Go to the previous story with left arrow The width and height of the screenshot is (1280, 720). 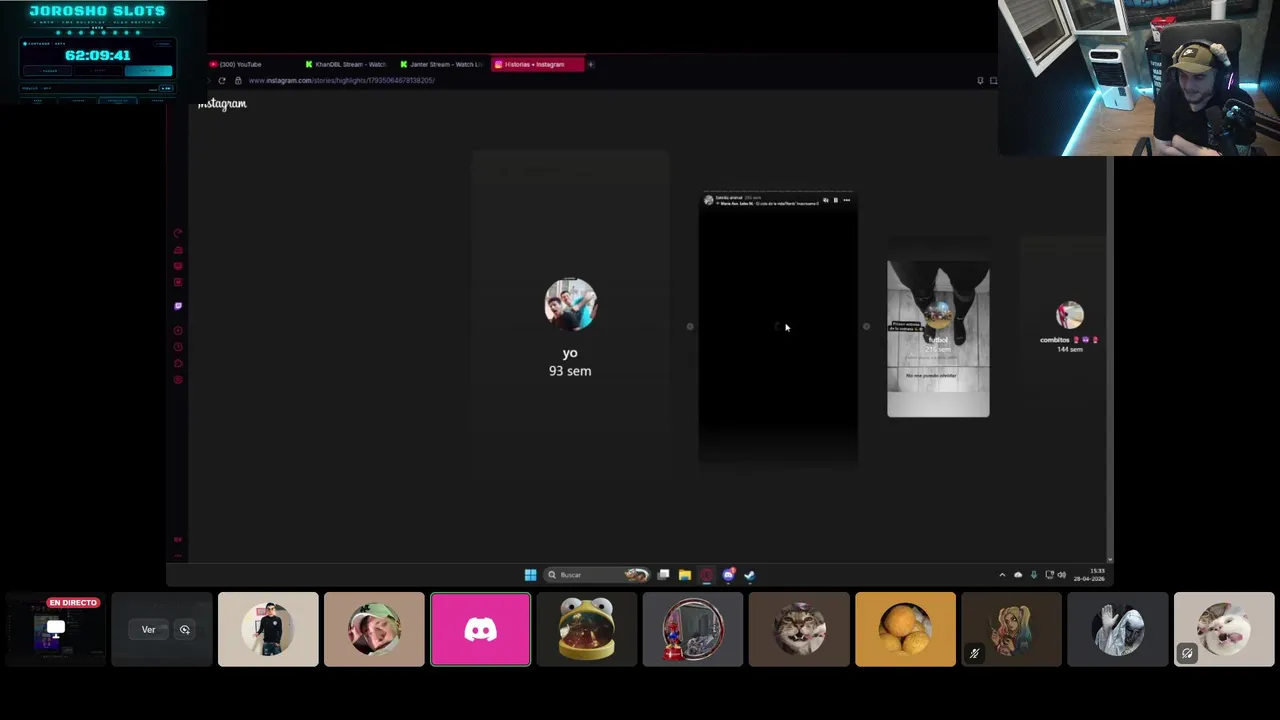(x=689, y=326)
